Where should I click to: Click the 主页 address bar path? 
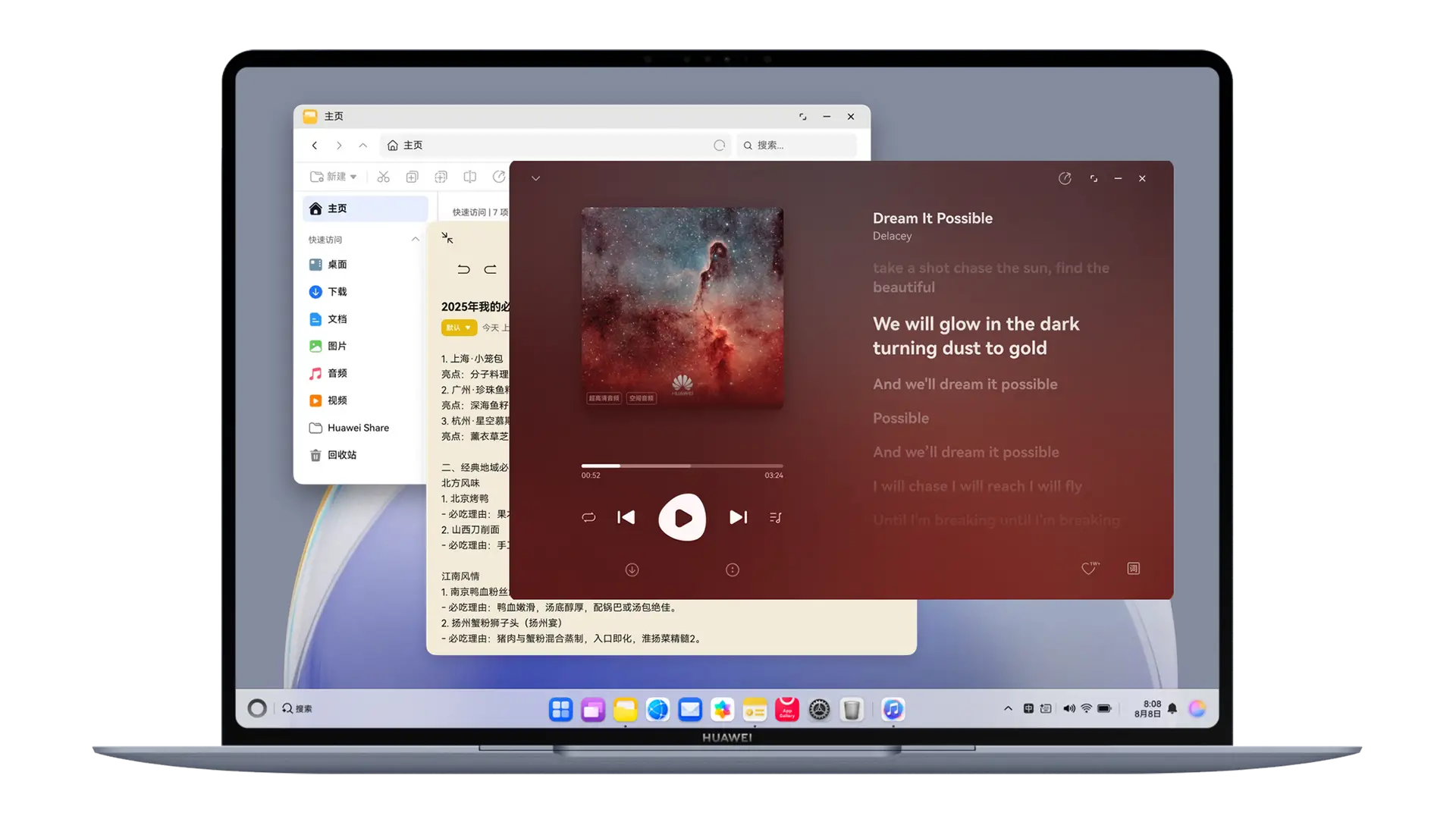click(x=413, y=145)
